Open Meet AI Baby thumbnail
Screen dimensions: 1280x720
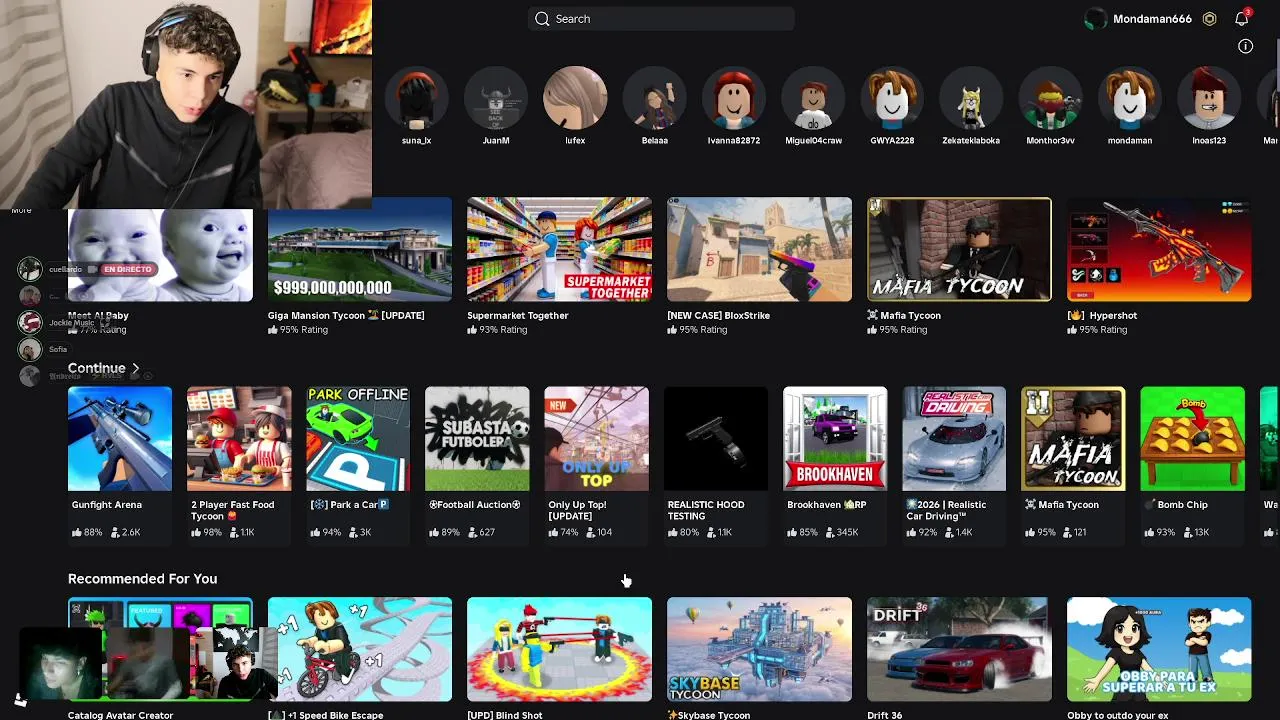pyautogui.click(x=160, y=255)
